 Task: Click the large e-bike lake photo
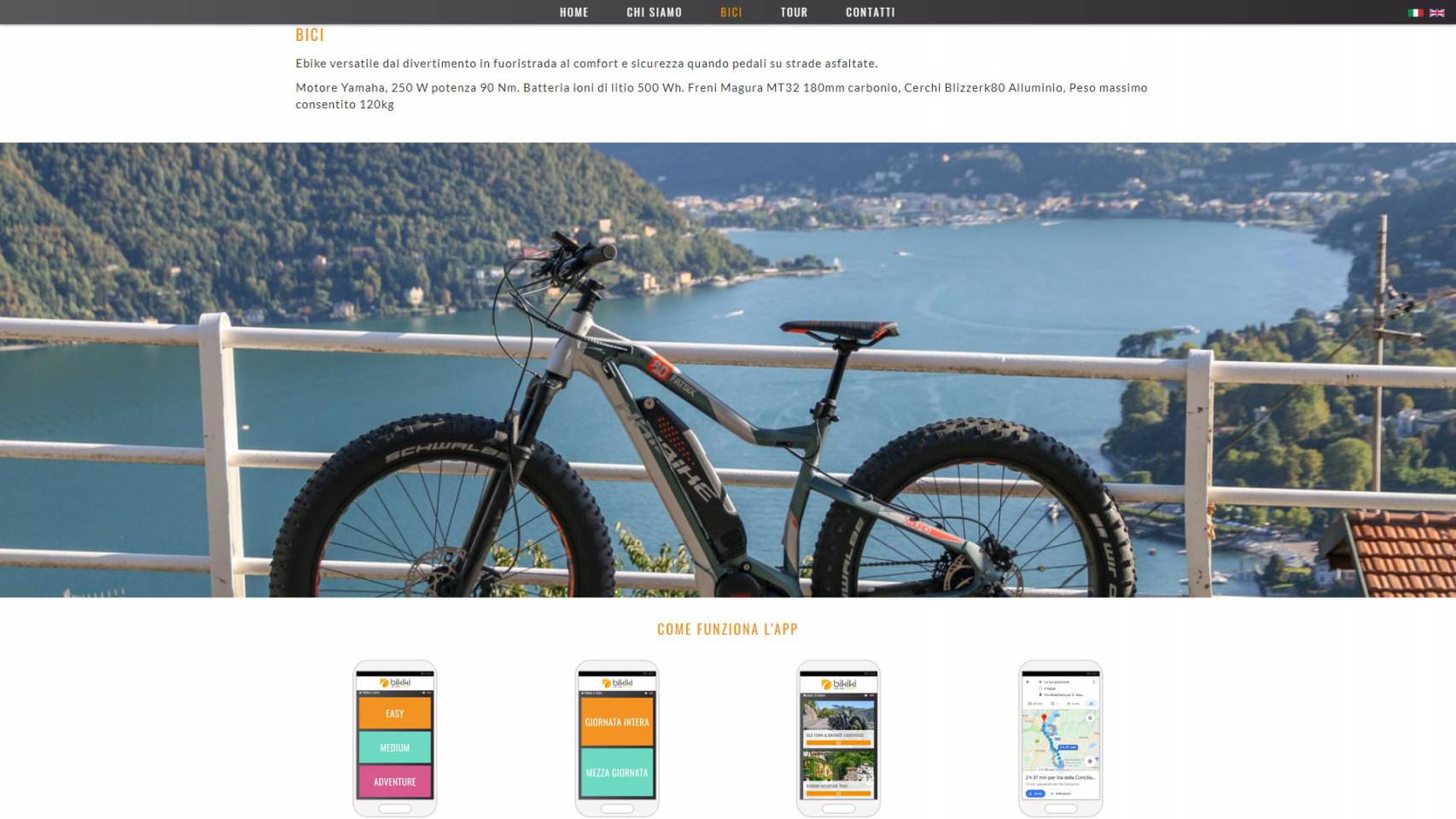(x=728, y=369)
